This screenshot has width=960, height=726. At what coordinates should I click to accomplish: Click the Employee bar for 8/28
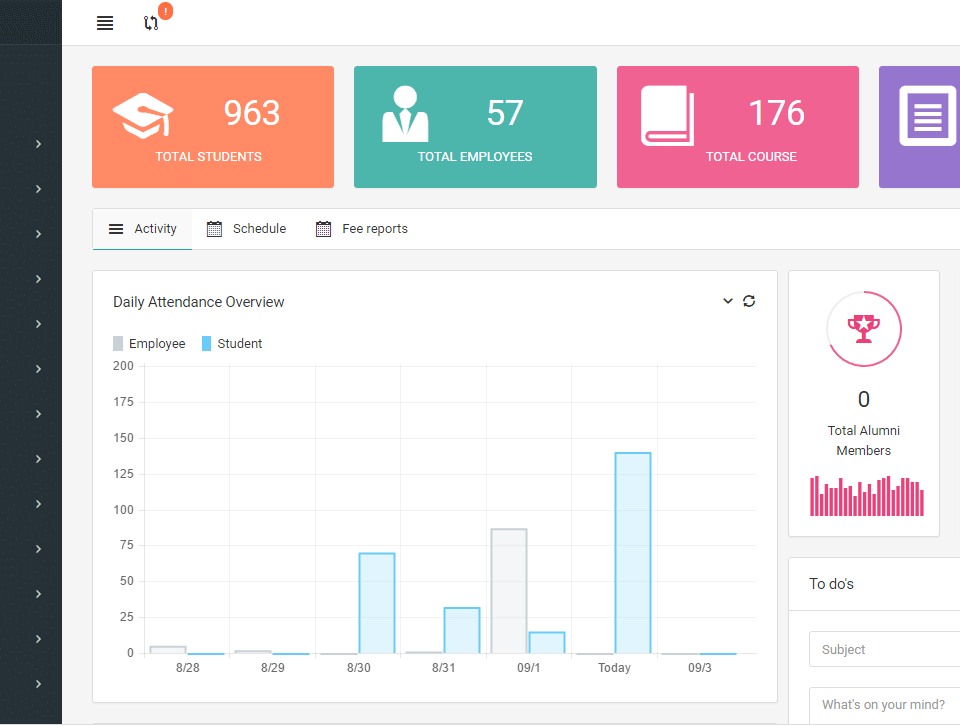[168, 650]
